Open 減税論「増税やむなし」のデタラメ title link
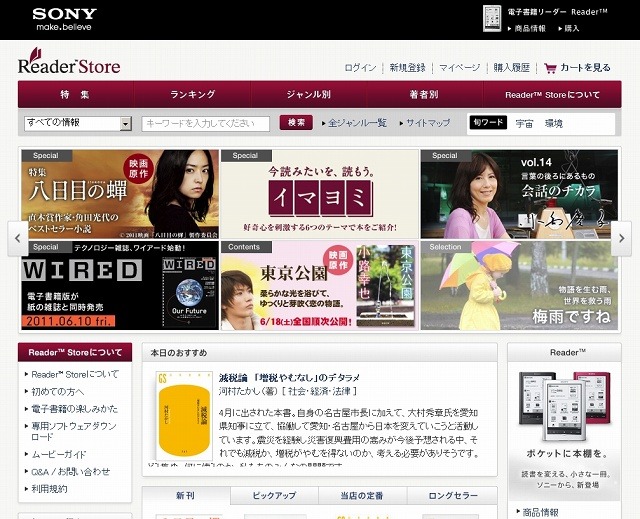640x519 pixels. click(289, 377)
